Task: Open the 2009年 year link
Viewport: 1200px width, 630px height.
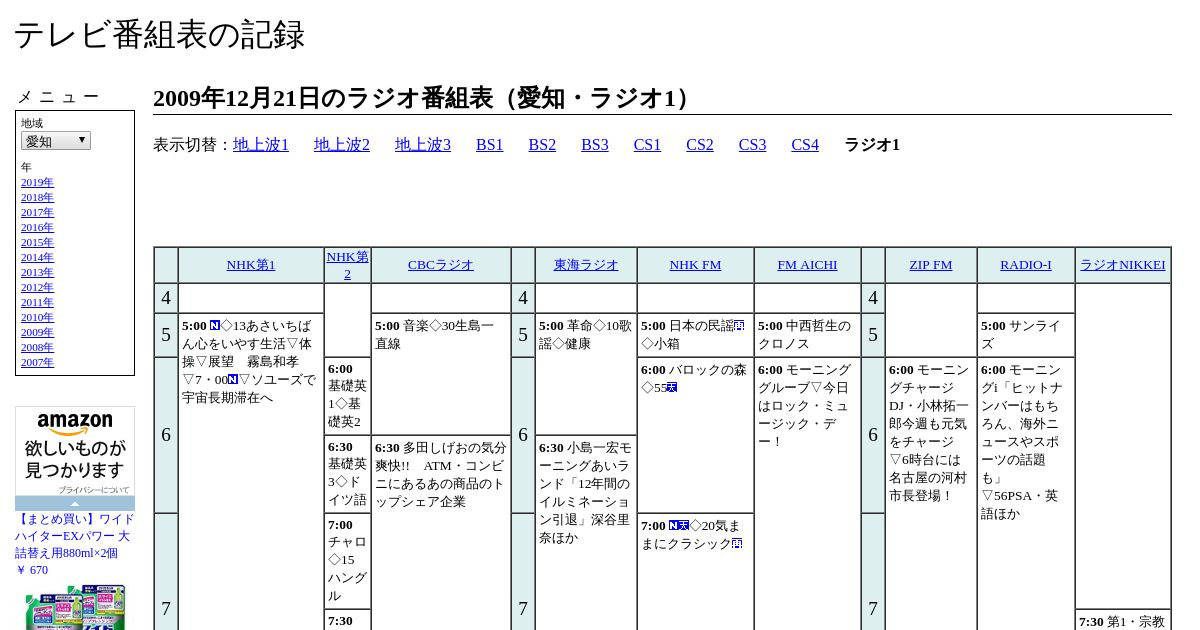Action: pyautogui.click(x=37, y=333)
